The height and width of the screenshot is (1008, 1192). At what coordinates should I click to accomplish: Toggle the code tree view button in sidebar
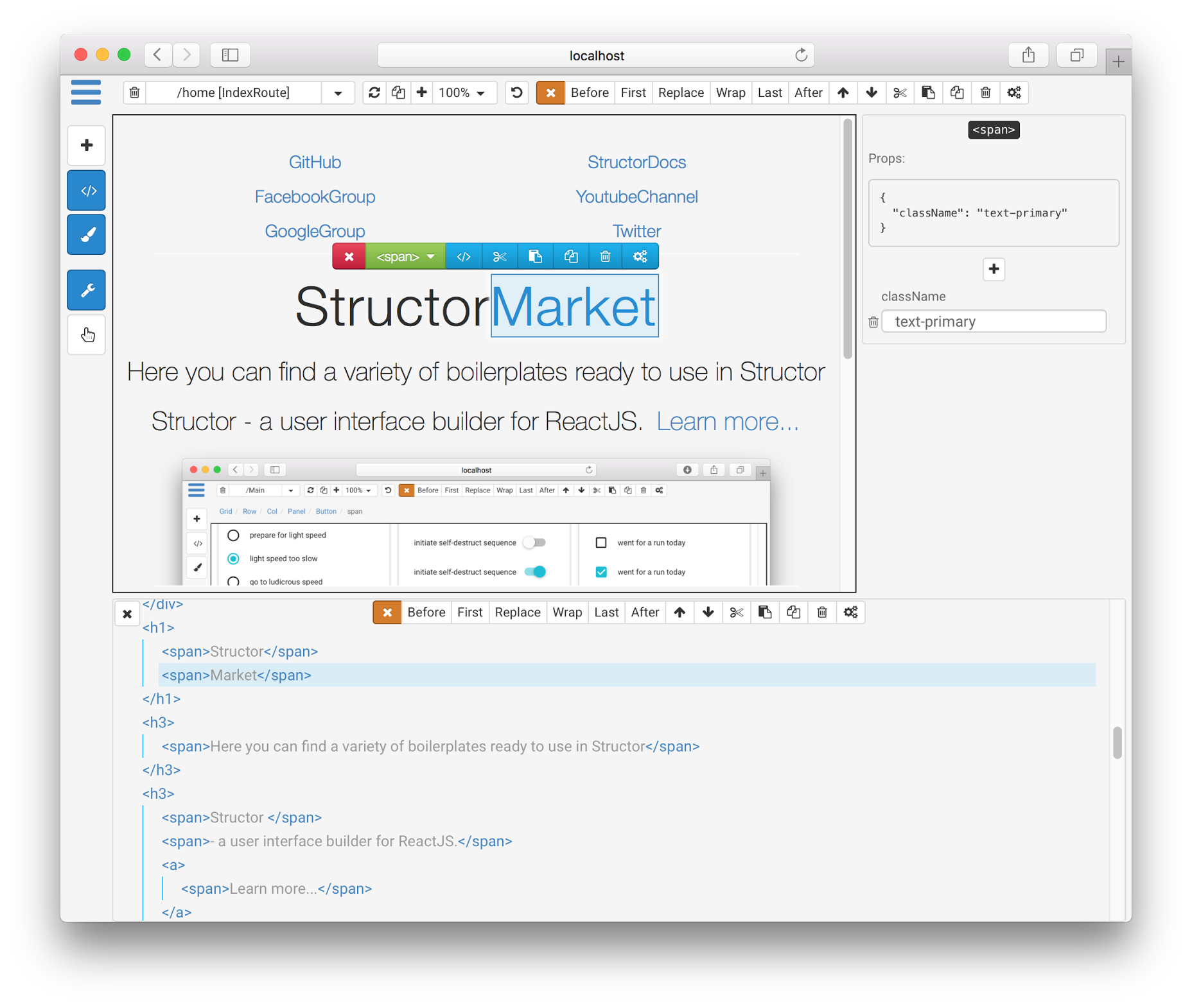click(87, 191)
